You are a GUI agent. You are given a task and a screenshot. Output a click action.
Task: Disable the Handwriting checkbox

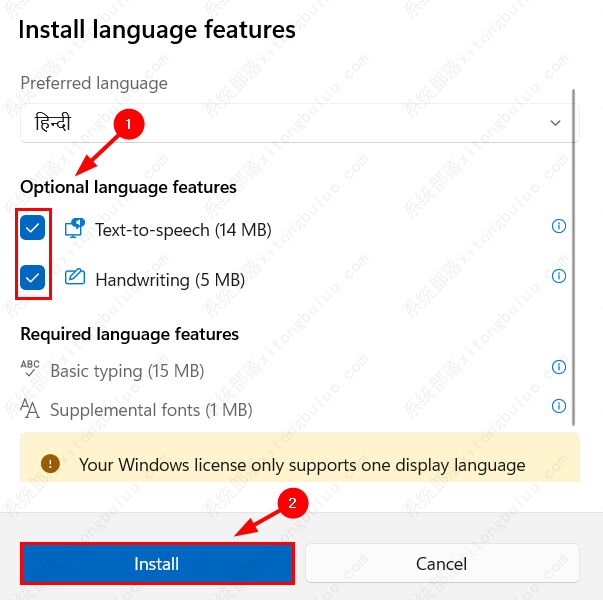[33, 278]
